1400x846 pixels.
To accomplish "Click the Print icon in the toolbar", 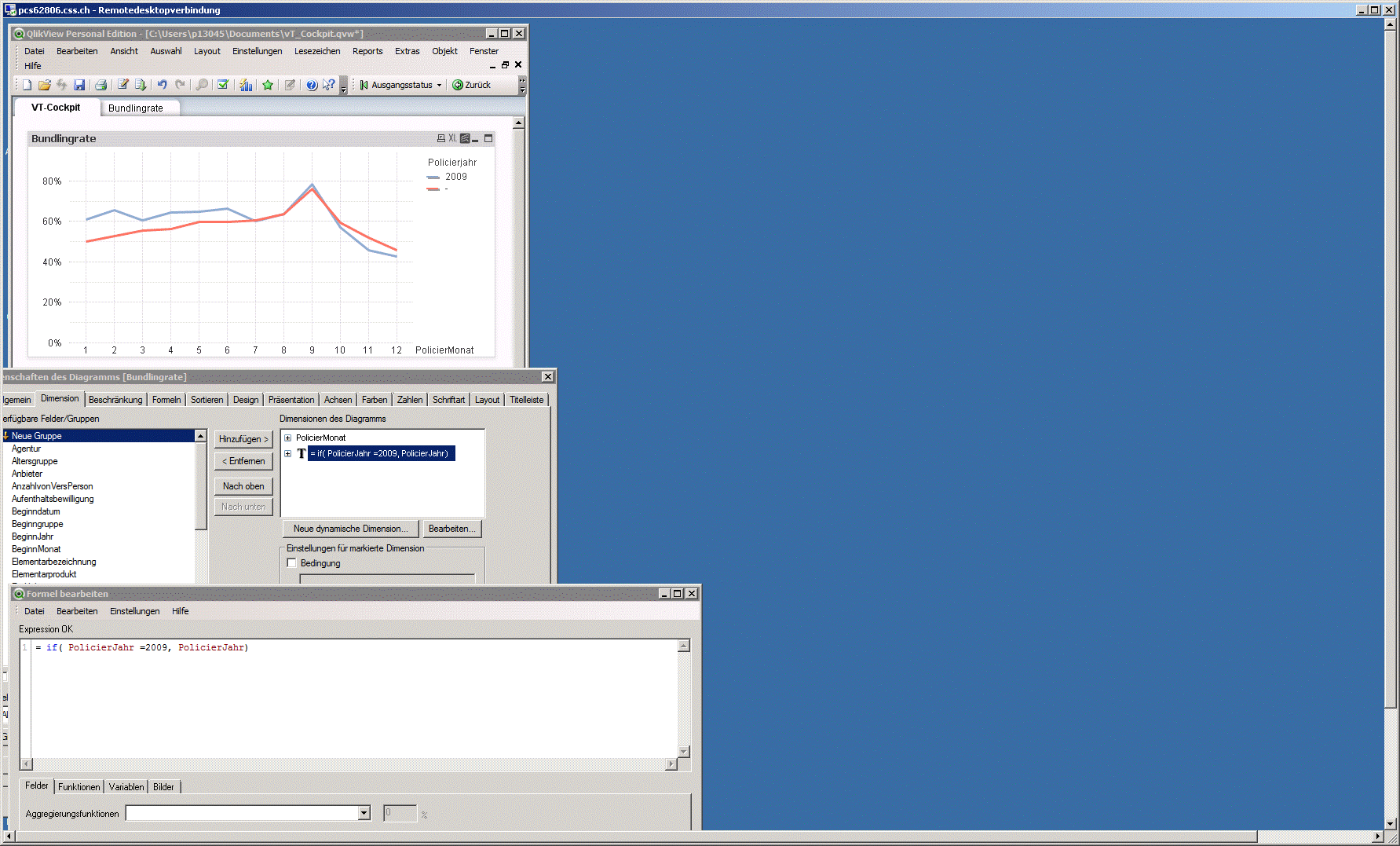I will (101, 85).
